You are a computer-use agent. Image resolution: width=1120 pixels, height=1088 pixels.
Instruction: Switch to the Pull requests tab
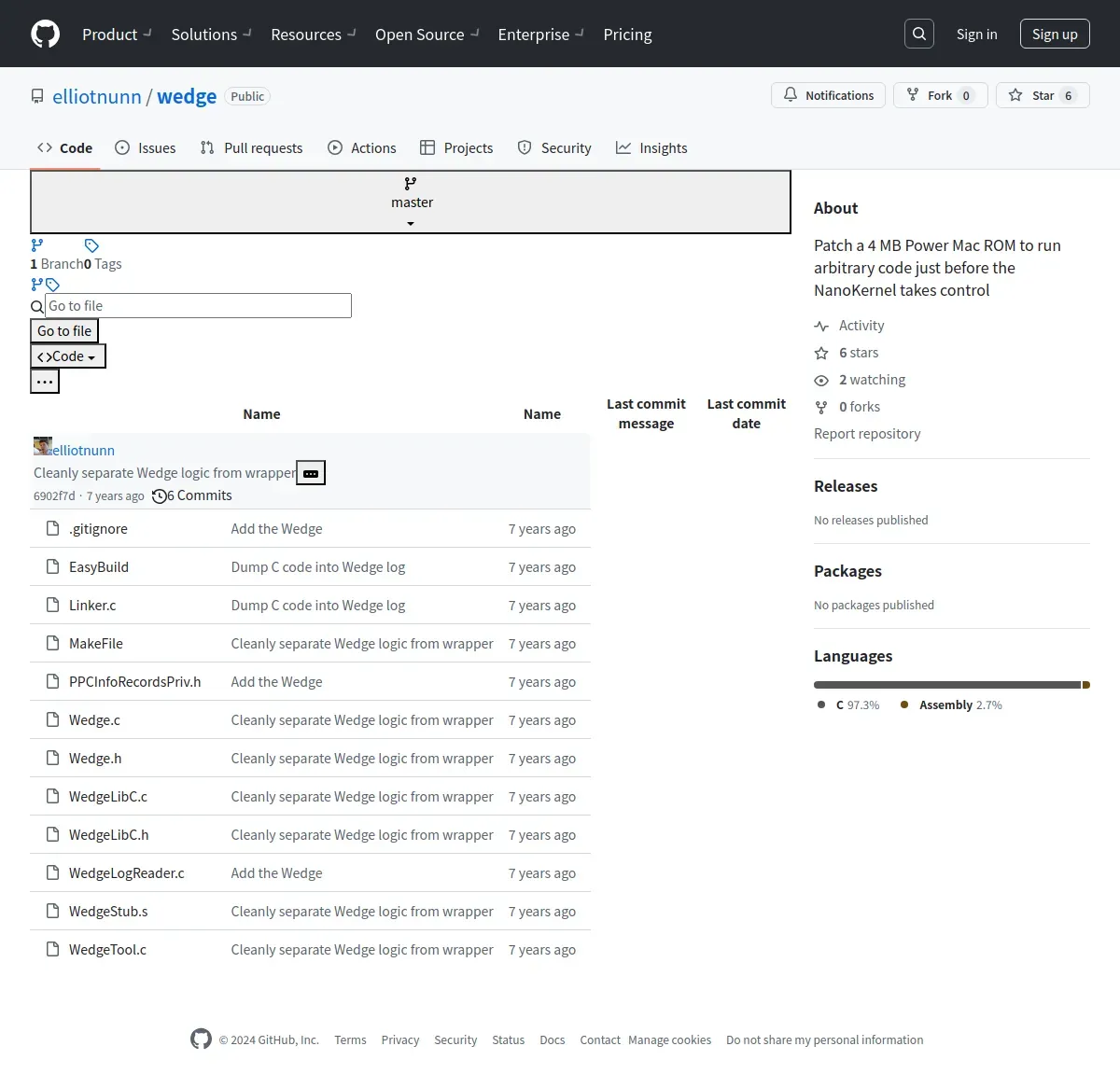point(251,147)
